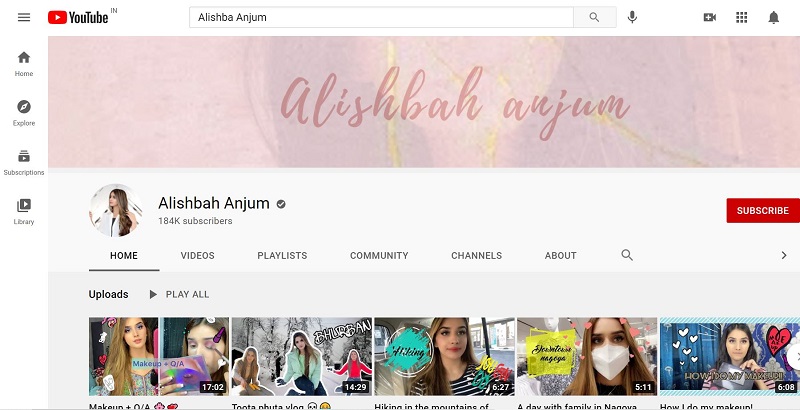Screen dimensions: 800x410
Task: Click the YouTube logo
Action: point(78,17)
